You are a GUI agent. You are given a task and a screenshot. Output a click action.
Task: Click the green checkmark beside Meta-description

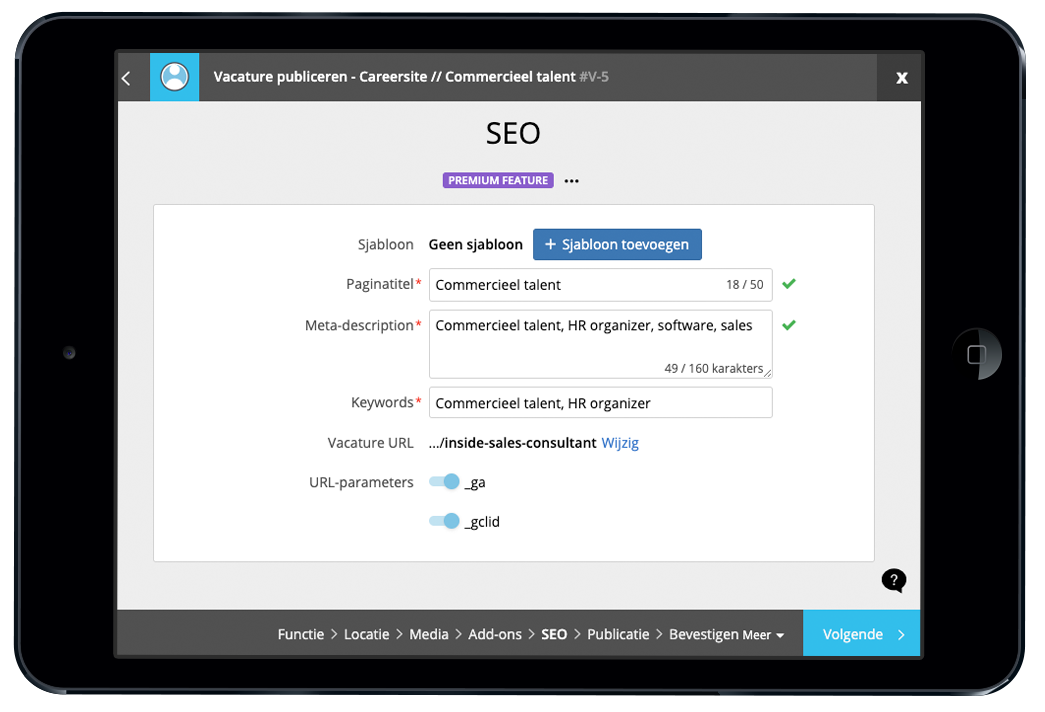point(789,325)
